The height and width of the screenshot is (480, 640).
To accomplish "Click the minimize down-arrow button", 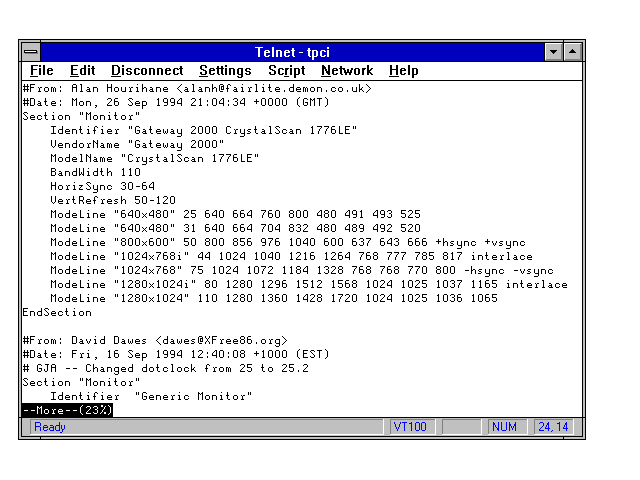I will point(554,51).
